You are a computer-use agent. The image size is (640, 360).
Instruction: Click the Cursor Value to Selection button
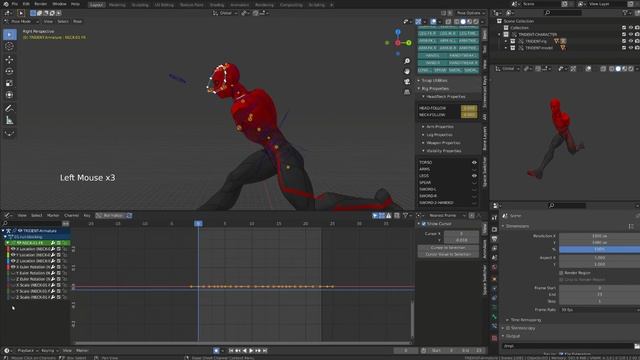click(x=448, y=254)
